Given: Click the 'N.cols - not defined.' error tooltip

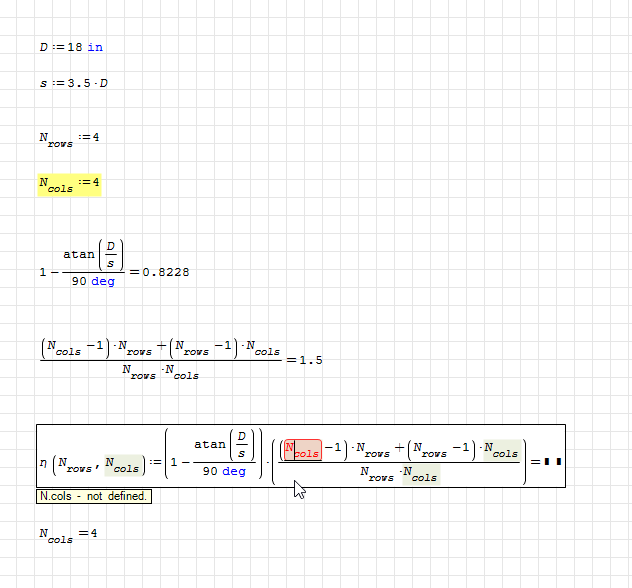Looking at the screenshot, I should tap(94, 496).
